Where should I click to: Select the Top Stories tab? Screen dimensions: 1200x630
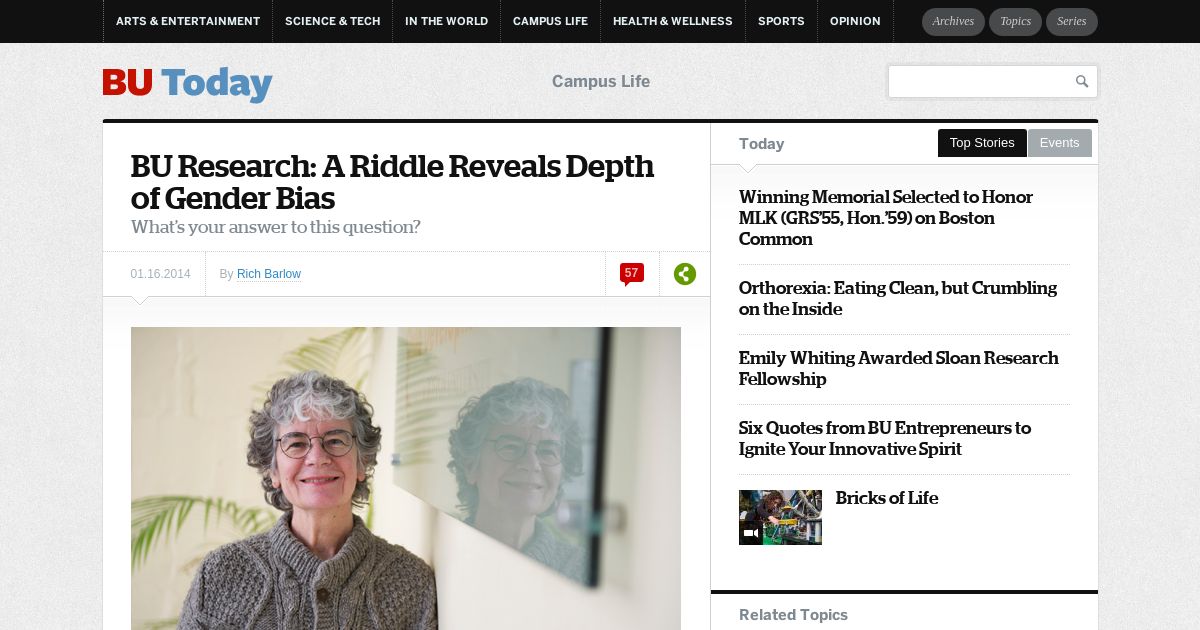(982, 143)
